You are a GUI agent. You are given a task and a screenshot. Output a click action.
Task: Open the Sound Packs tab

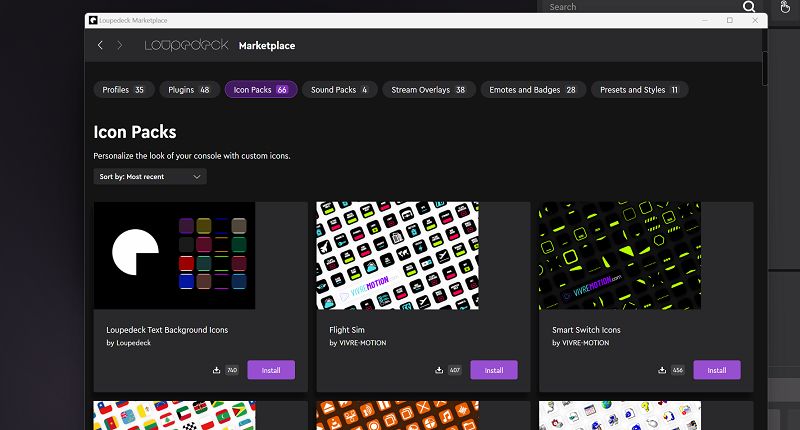[339, 90]
